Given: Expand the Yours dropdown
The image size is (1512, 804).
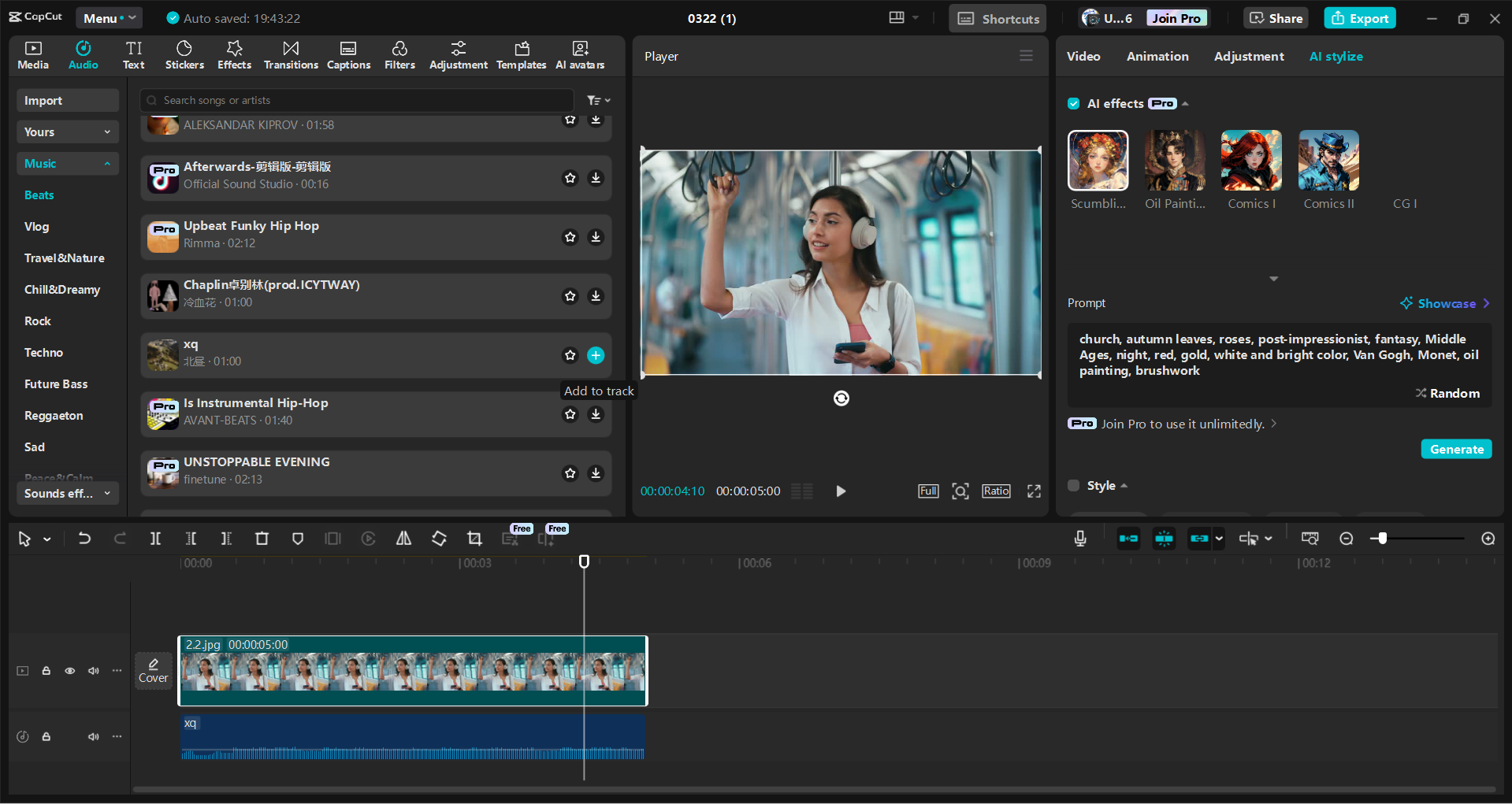Looking at the screenshot, I should pos(67,132).
